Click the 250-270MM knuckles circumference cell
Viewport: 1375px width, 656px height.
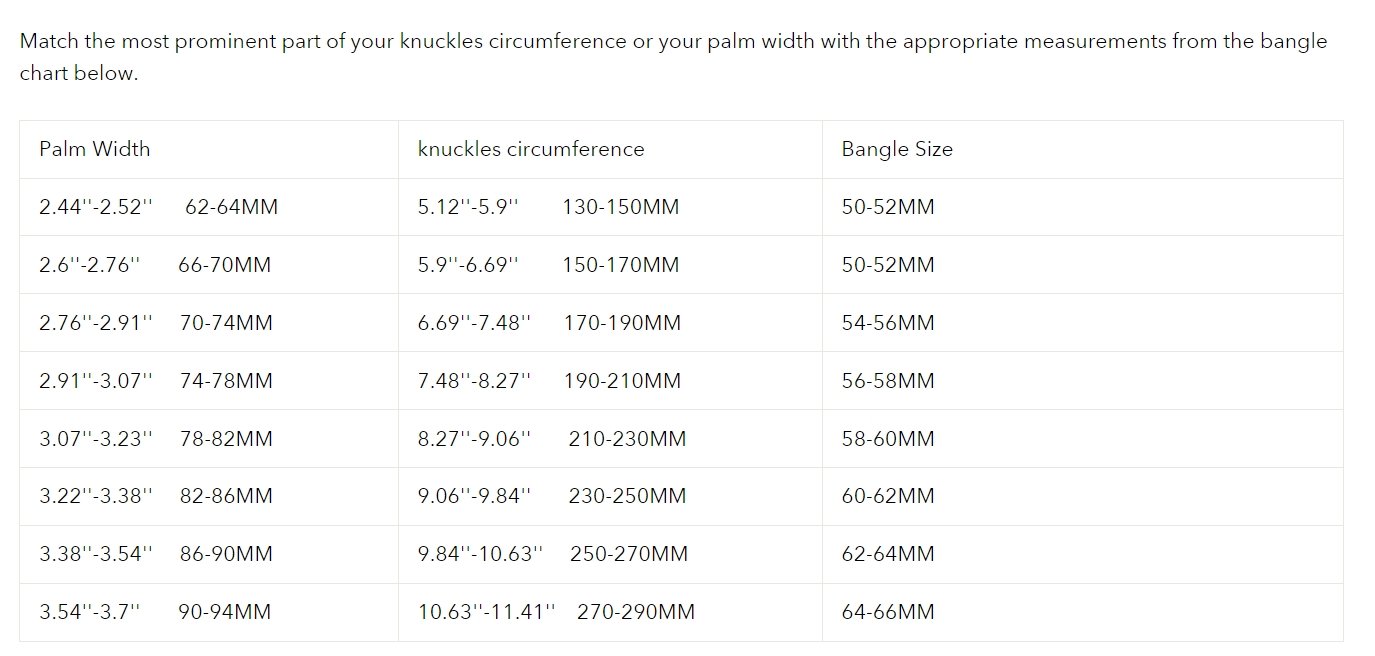[x=629, y=554]
